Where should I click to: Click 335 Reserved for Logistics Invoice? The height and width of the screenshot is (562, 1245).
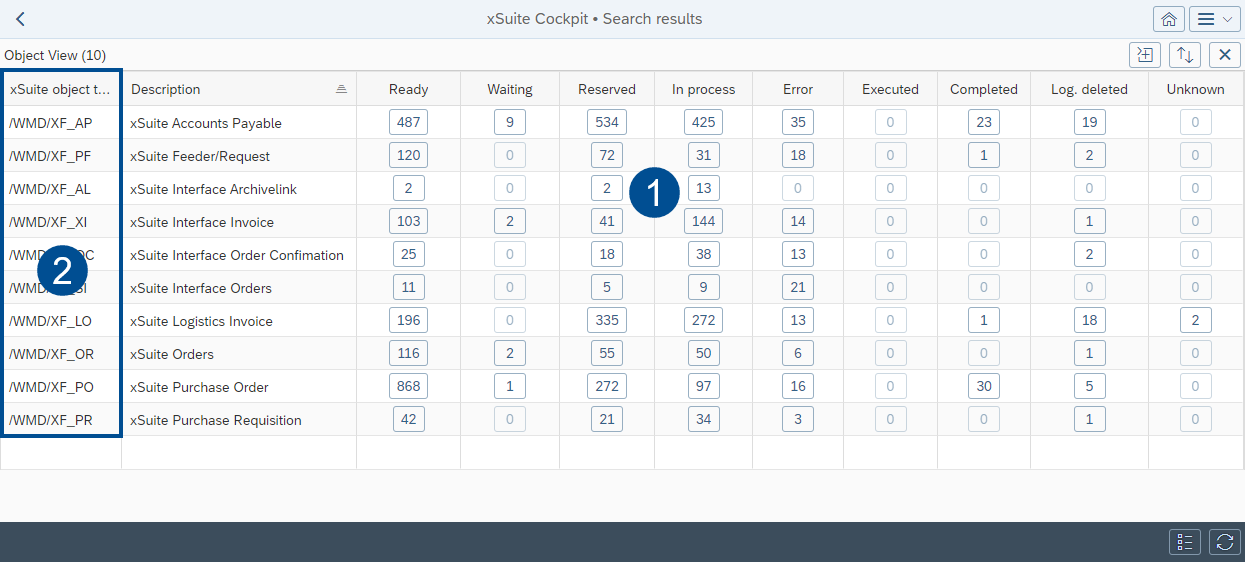click(606, 321)
